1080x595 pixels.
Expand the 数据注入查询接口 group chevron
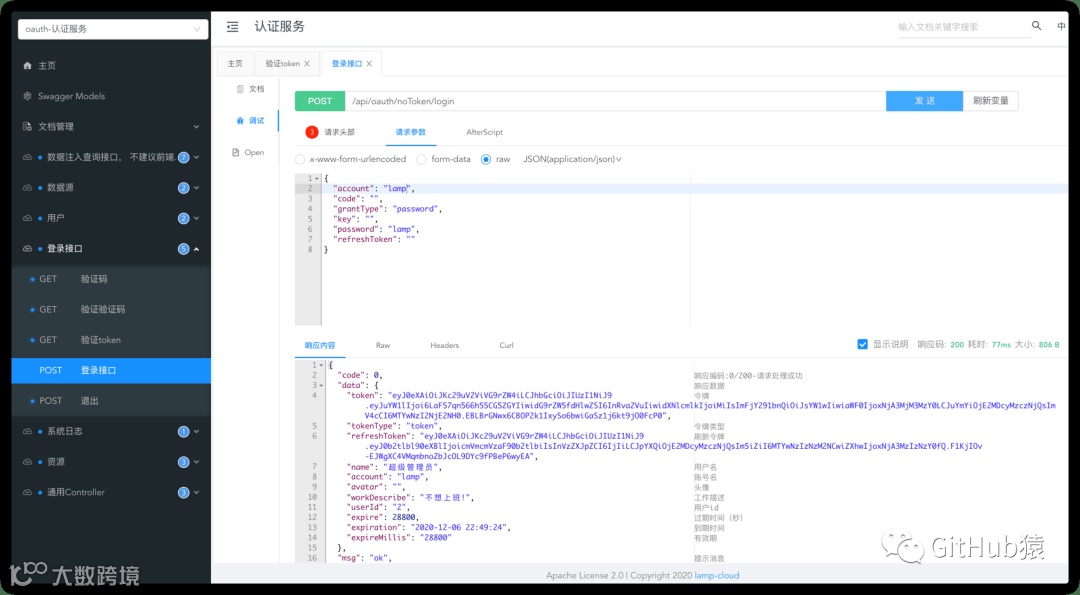(x=196, y=157)
